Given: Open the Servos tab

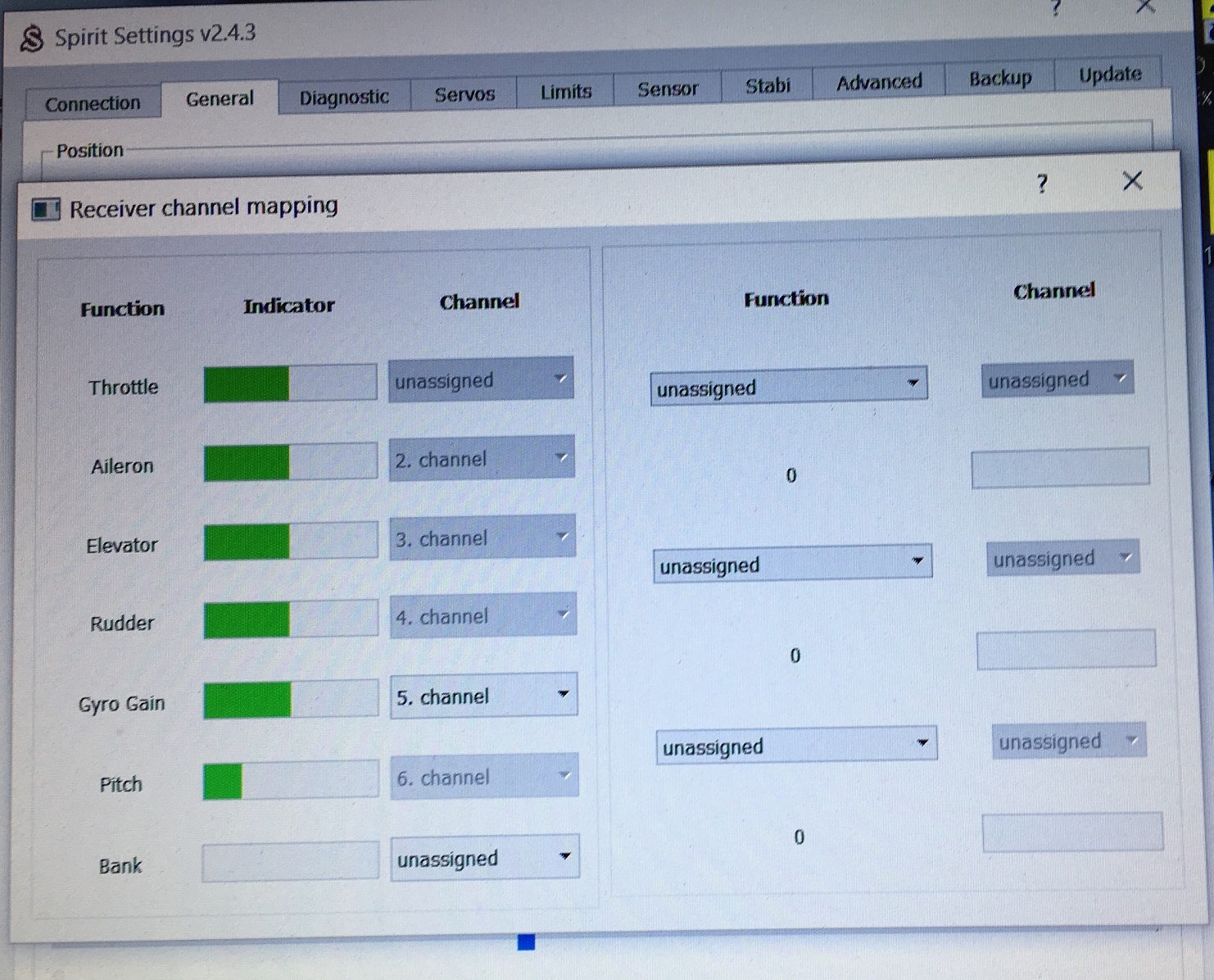Looking at the screenshot, I should point(464,94).
